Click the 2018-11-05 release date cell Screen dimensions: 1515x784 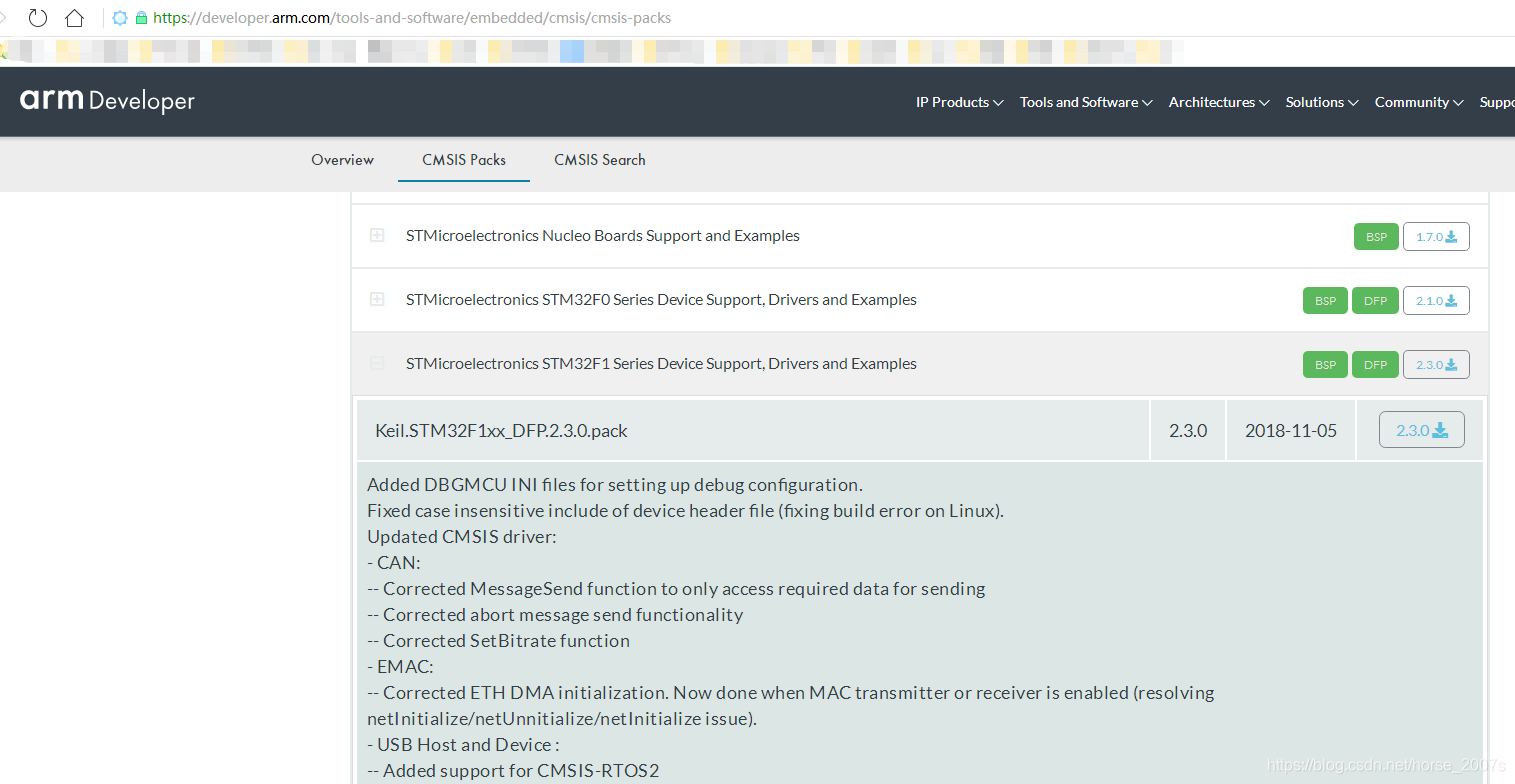1291,431
